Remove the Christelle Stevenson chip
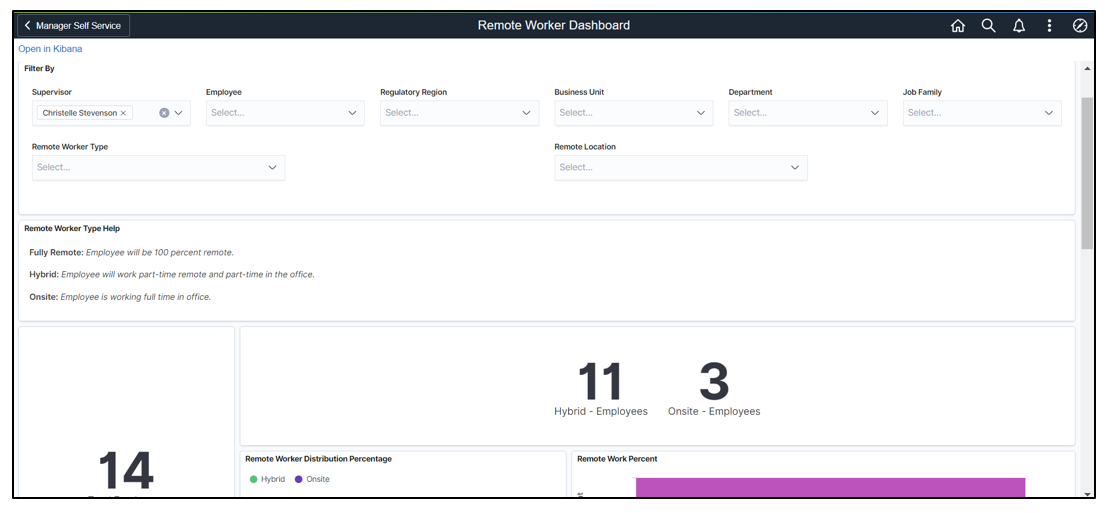 click(x=124, y=113)
